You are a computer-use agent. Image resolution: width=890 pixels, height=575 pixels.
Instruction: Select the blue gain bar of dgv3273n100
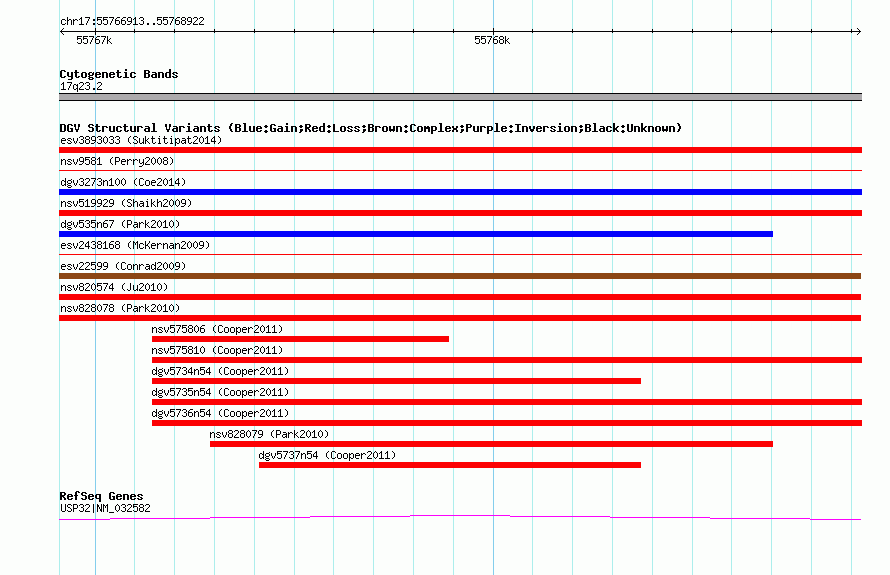coord(460,192)
